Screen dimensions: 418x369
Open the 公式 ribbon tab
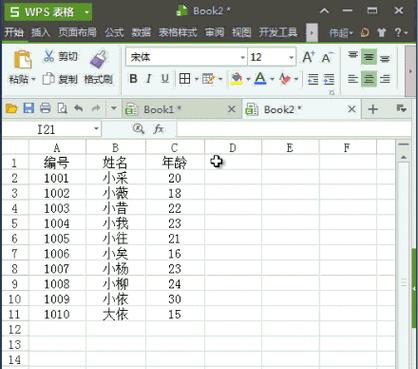(x=114, y=33)
